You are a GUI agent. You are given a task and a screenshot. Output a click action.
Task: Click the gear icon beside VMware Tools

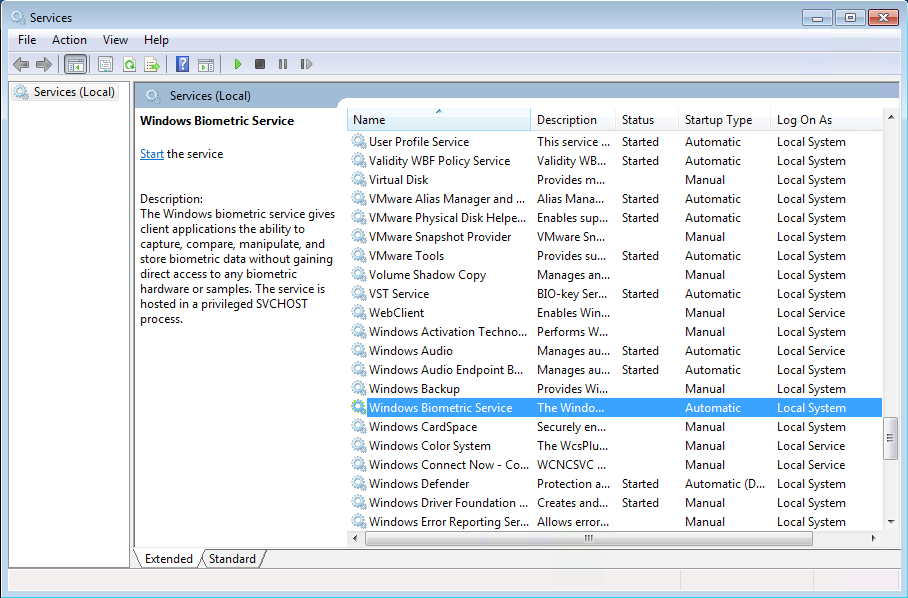tap(359, 255)
